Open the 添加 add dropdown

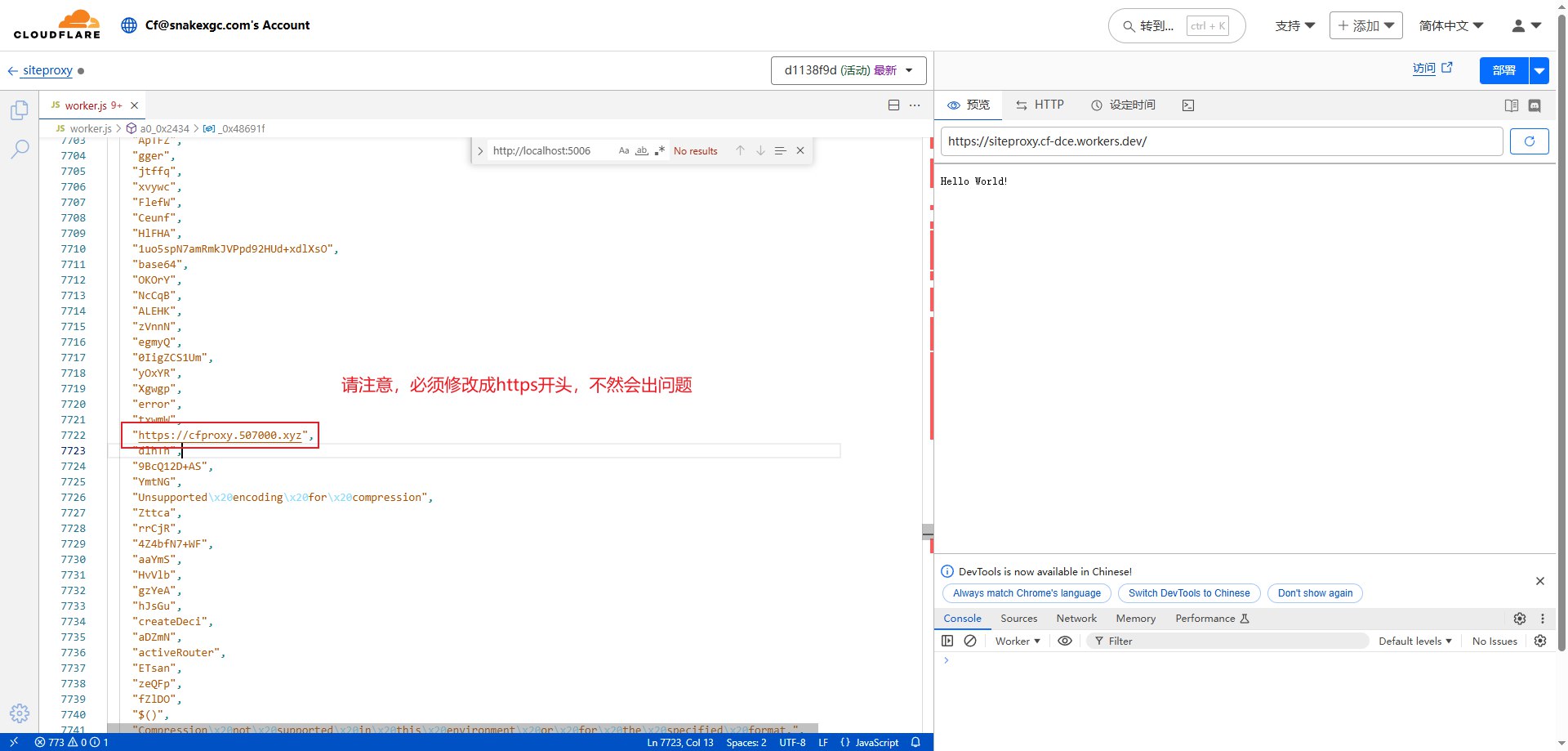click(x=1366, y=25)
